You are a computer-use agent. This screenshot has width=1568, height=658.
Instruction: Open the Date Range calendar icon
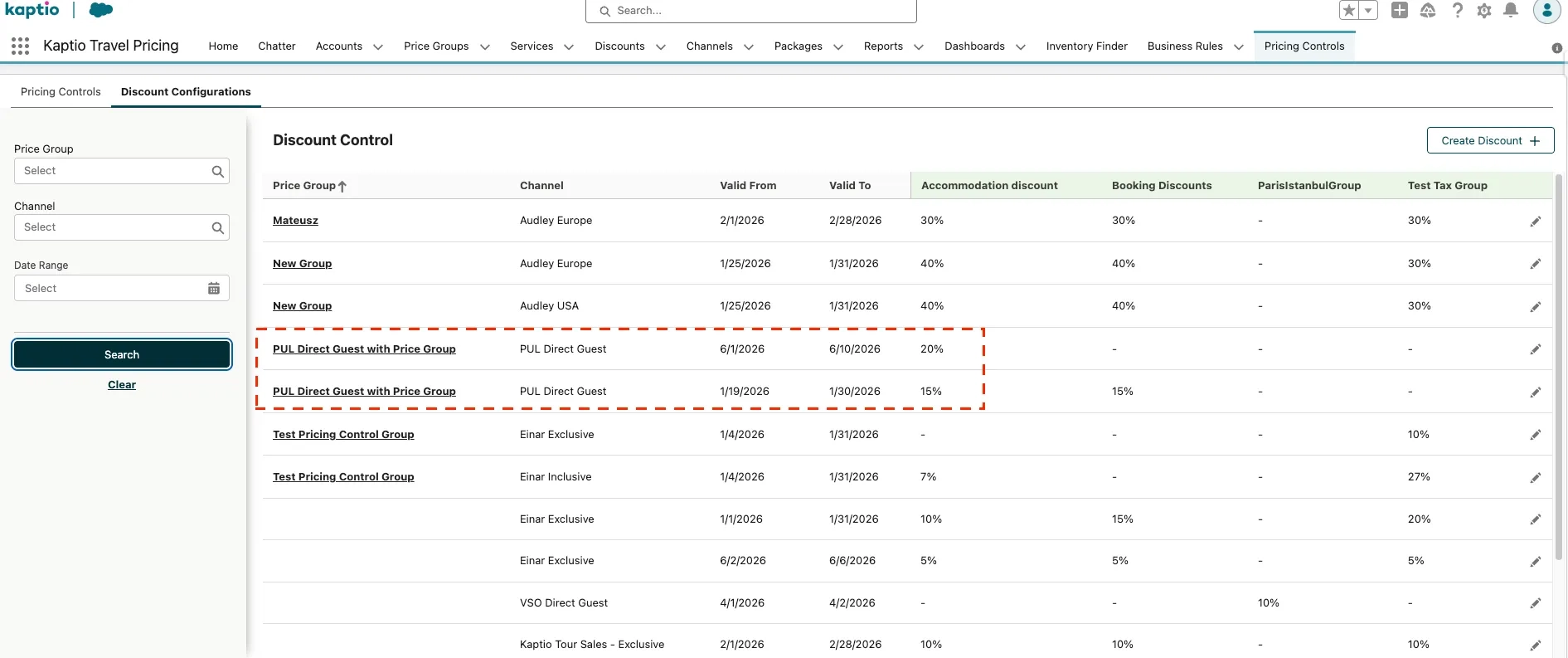pyautogui.click(x=214, y=289)
